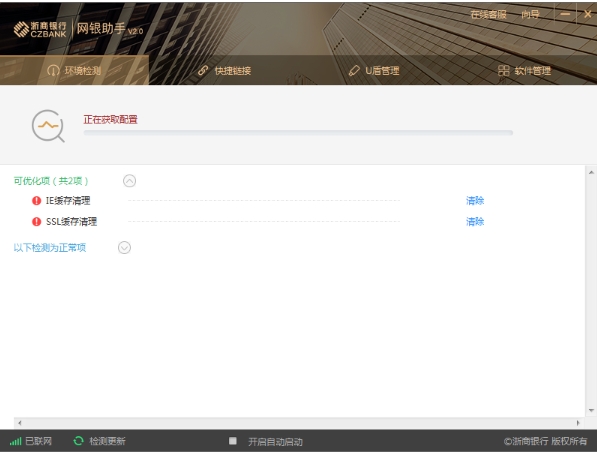Enable the 开启自动启动 checkbox
Viewport: 597px width, 453px height.
pyautogui.click(x=233, y=441)
